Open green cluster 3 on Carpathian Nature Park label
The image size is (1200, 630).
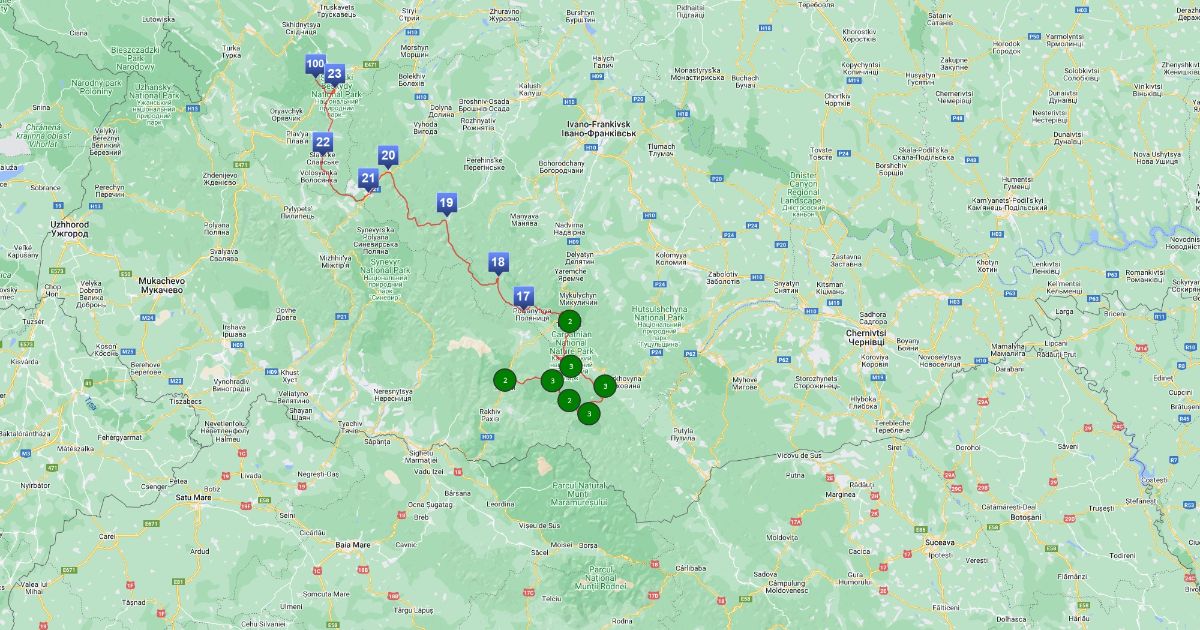pos(570,367)
